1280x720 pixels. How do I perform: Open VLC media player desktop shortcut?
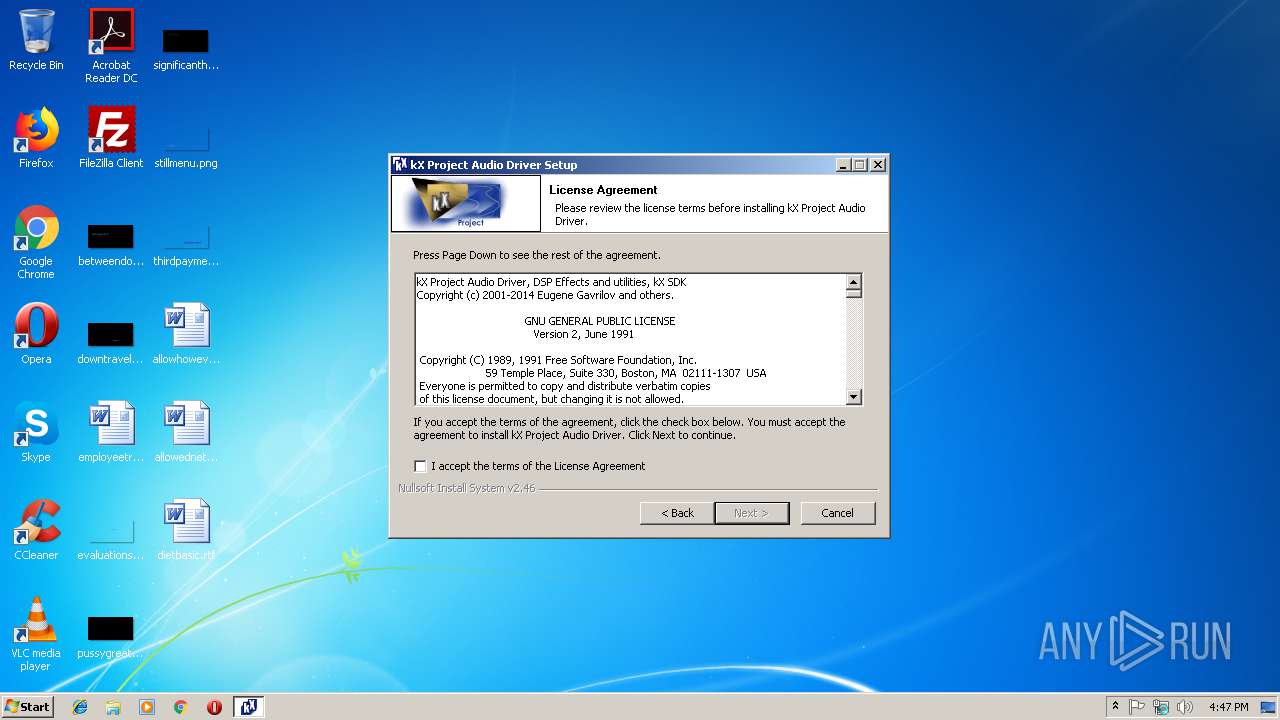[36, 635]
